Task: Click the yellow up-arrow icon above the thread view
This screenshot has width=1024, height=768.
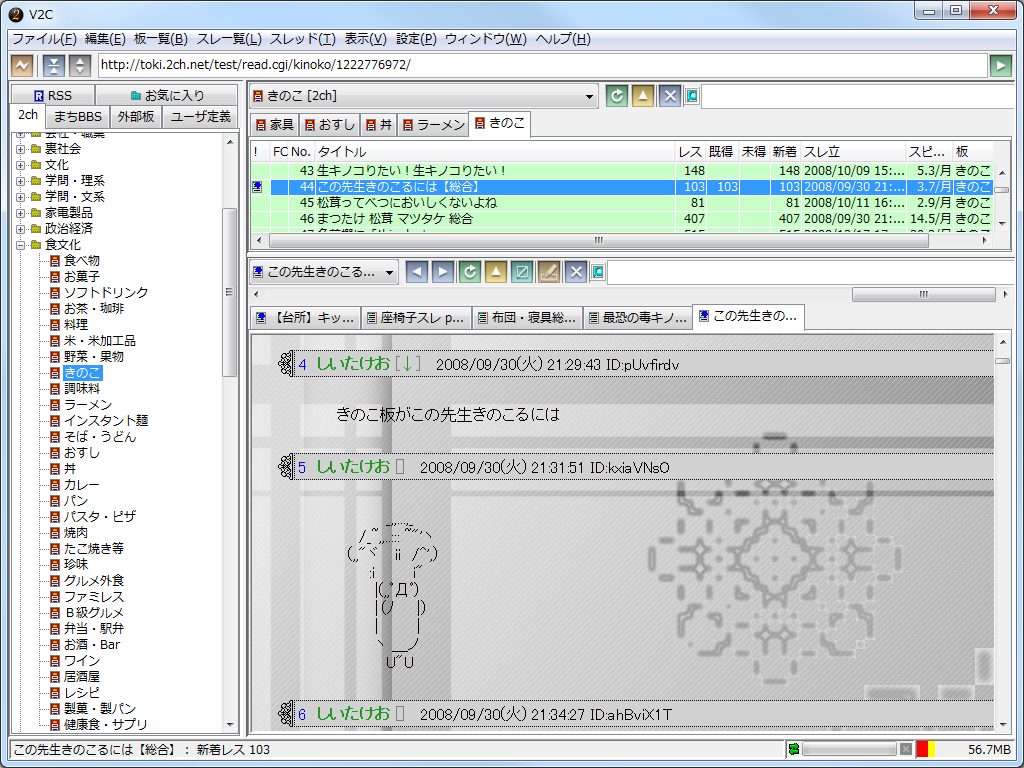Action: point(495,271)
